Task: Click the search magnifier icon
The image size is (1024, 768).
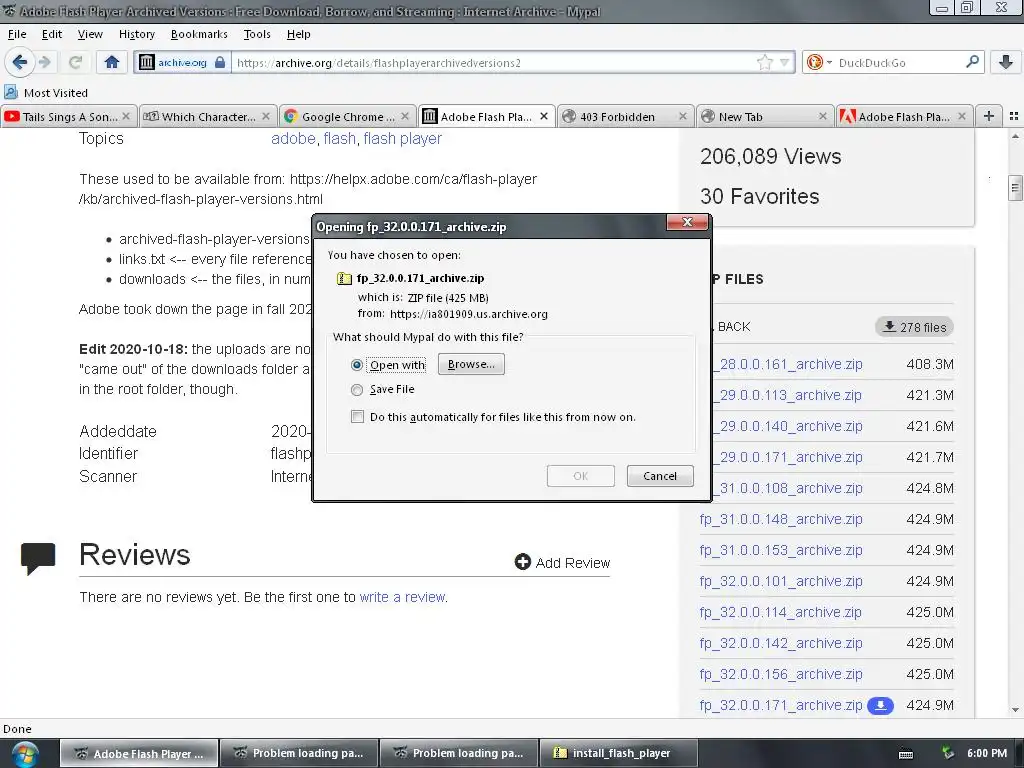Action: click(972, 62)
